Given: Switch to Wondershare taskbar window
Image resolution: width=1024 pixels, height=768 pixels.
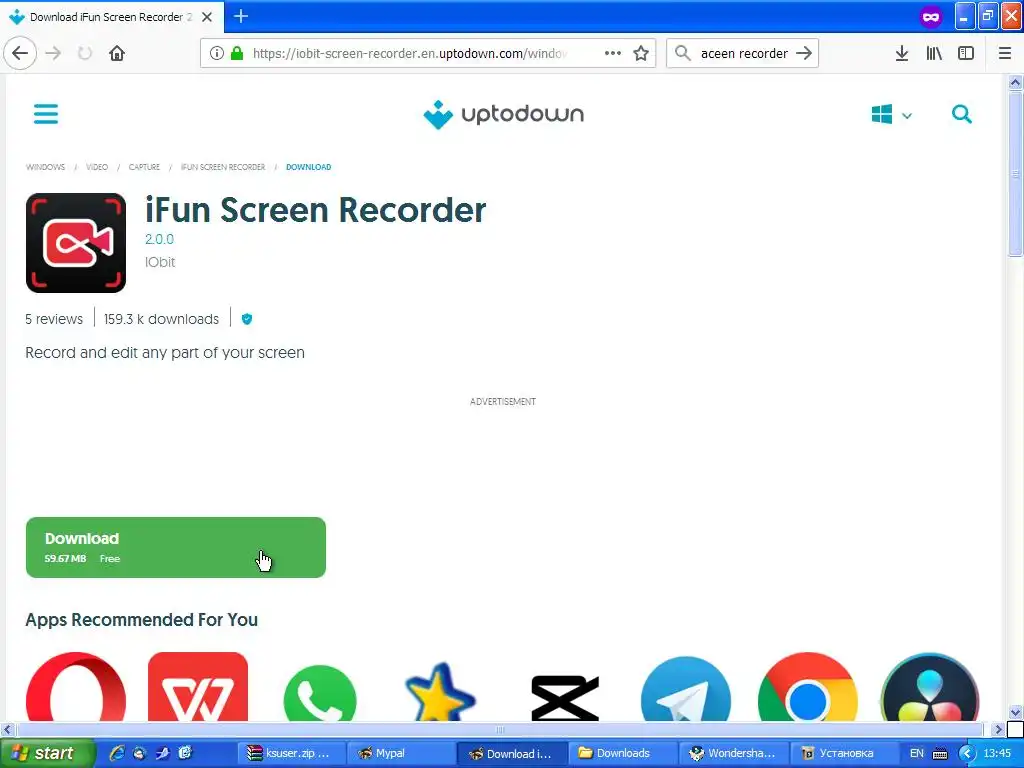Looking at the screenshot, I should (x=733, y=754).
